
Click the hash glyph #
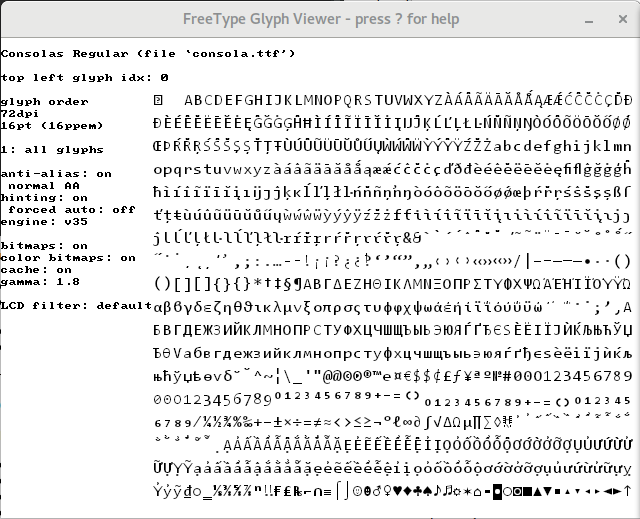507,376
